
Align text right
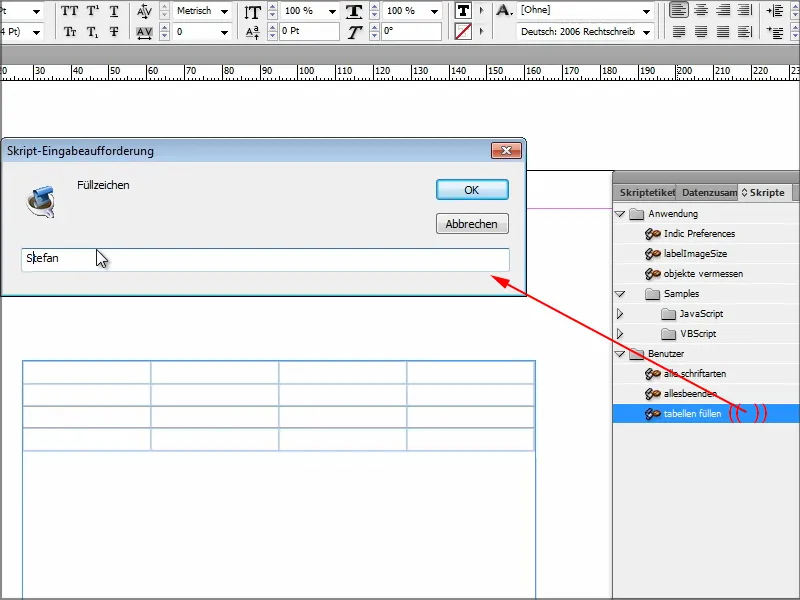[x=723, y=10]
